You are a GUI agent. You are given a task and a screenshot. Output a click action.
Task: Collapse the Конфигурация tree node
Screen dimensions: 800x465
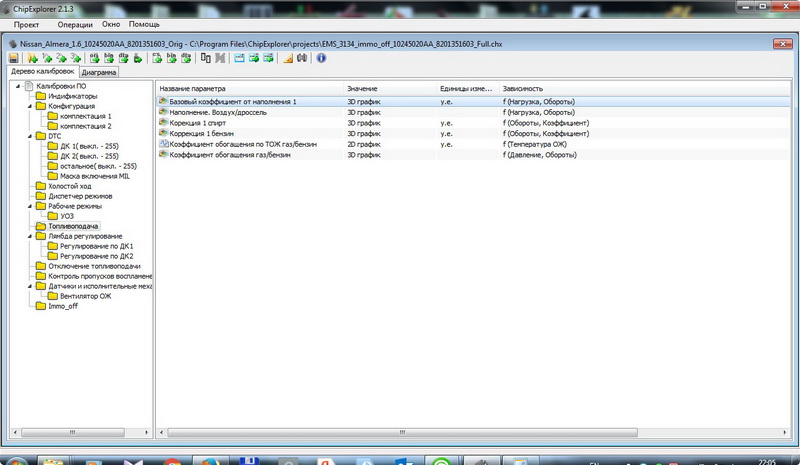pos(28,106)
